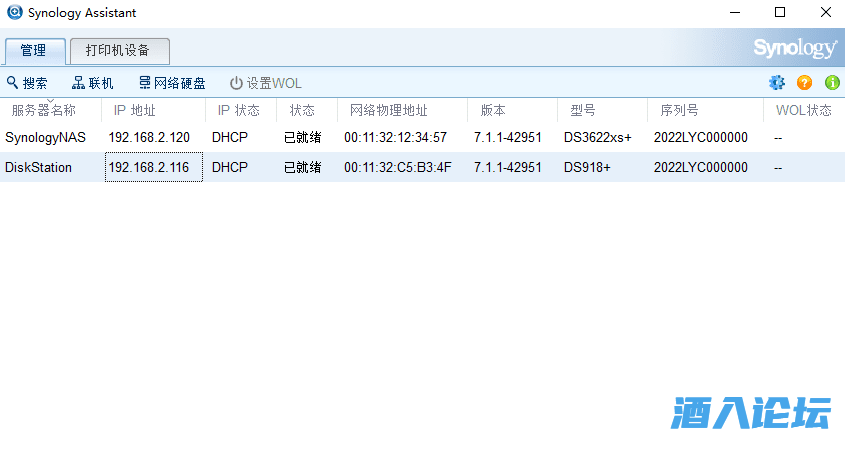Viewport: 845px width, 455px height.
Task: Sort by 状态 column header
Action: 307,111
